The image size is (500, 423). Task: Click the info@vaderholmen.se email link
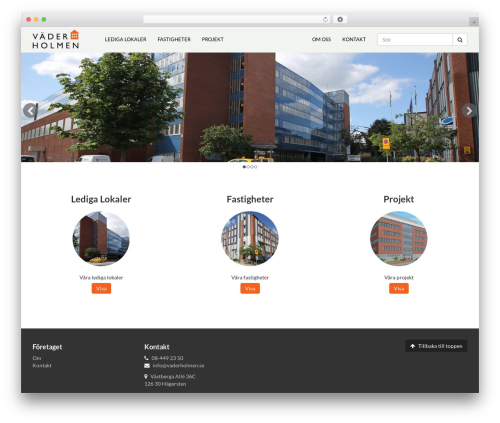point(178,366)
